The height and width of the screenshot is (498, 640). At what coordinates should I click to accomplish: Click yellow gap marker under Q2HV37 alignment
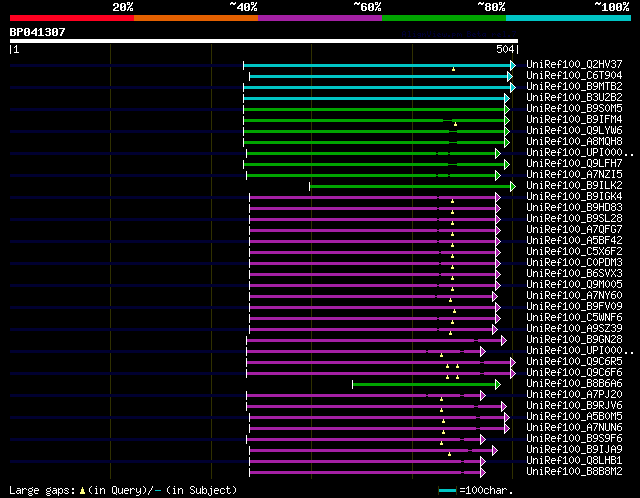[x=453, y=69]
